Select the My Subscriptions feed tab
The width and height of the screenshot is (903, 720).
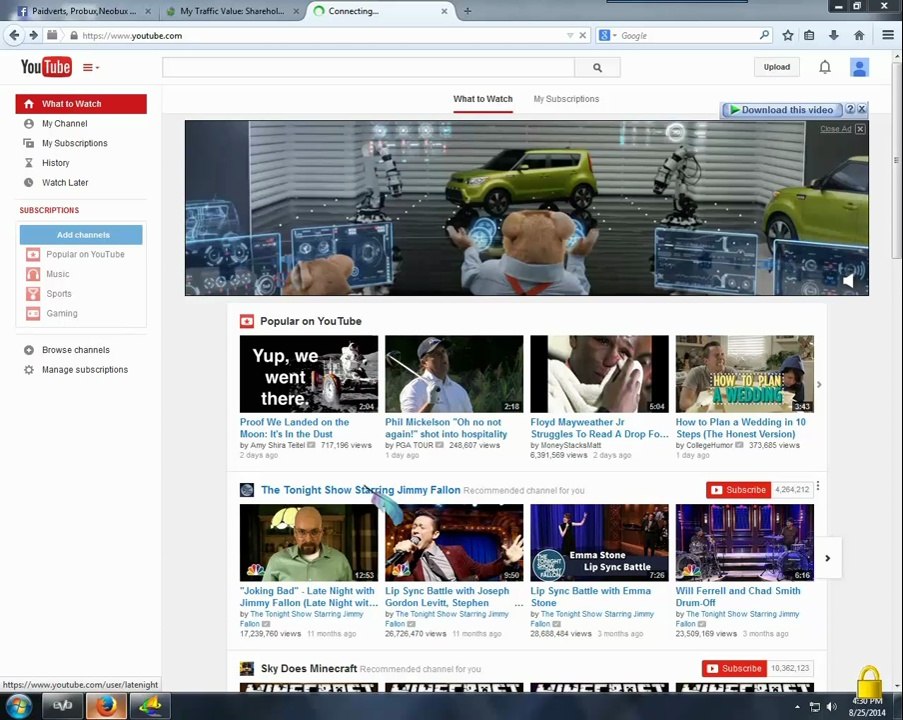pyautogui.click(x=566, y=99)
